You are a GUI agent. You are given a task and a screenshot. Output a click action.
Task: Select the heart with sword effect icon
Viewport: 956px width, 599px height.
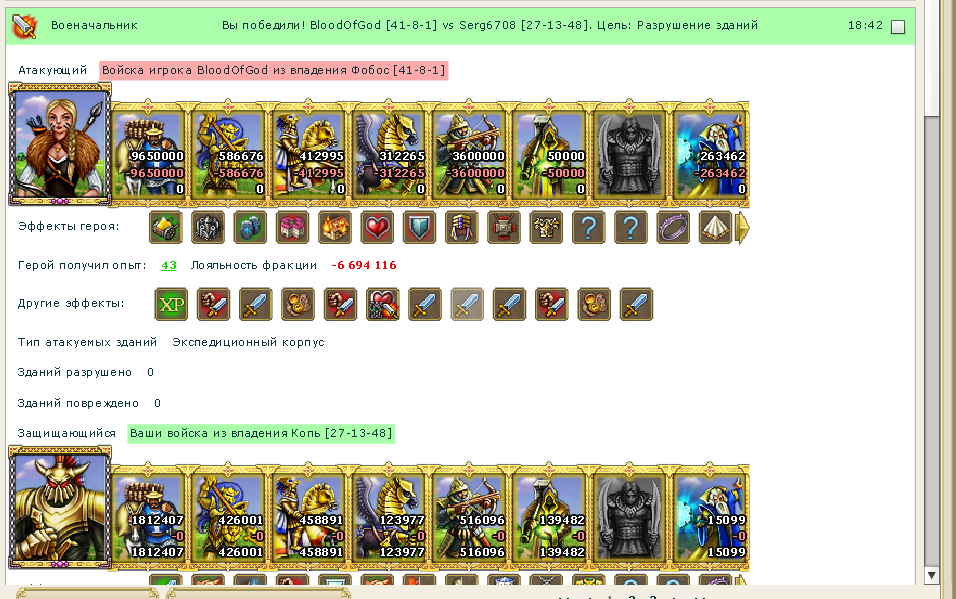tap(382, 304)
